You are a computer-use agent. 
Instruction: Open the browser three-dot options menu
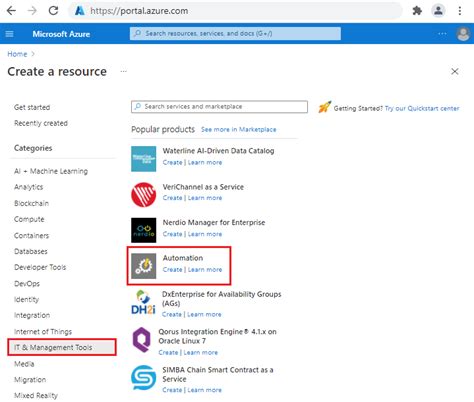(460, 11)
